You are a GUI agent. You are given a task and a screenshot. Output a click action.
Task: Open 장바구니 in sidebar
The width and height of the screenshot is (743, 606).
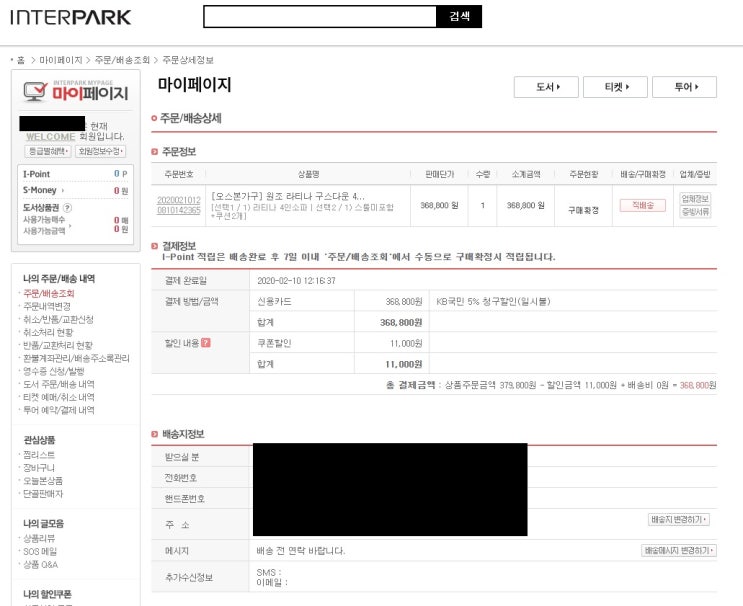39,468
